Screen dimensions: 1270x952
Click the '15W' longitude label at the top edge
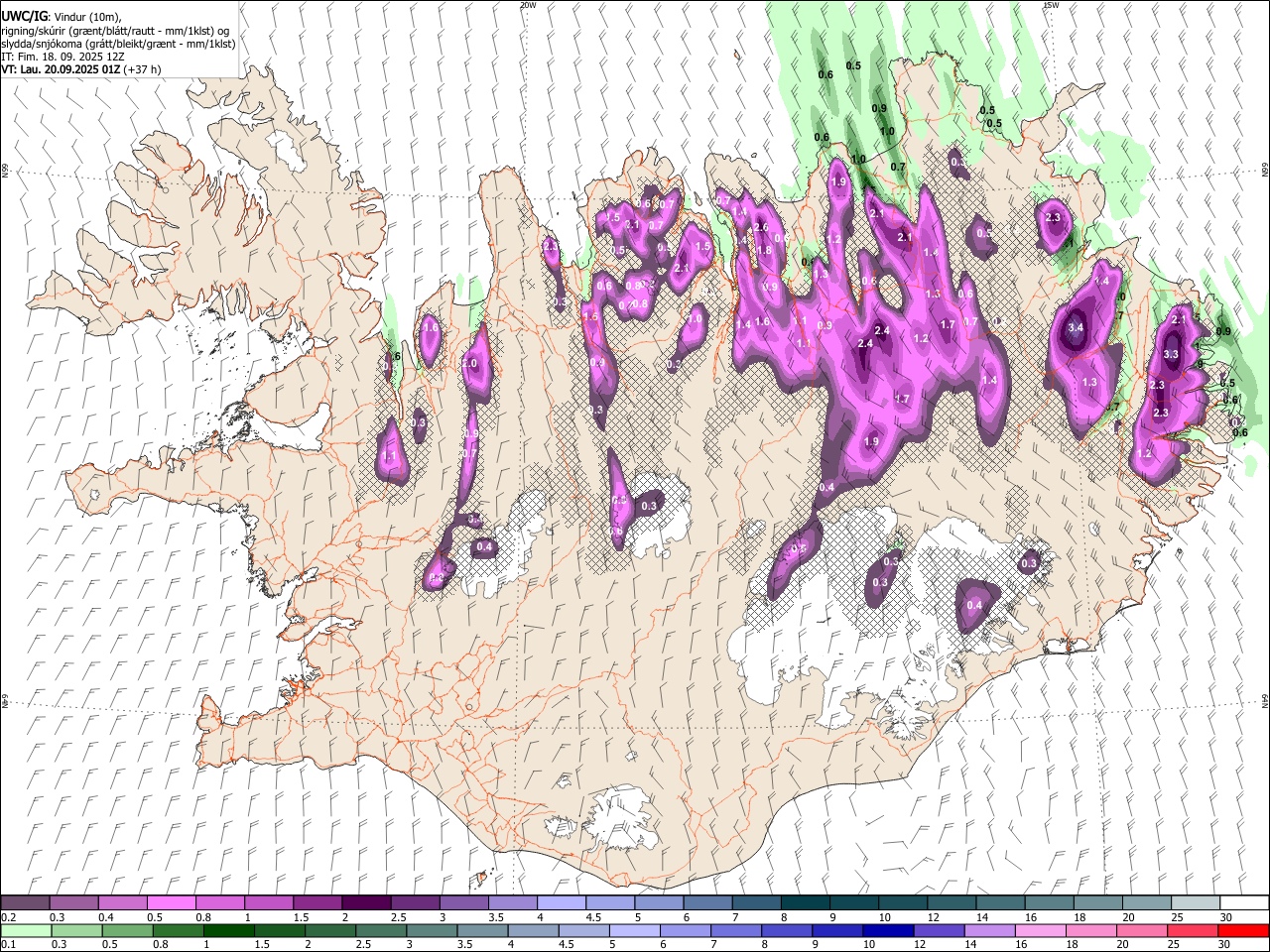[1052, 5]
